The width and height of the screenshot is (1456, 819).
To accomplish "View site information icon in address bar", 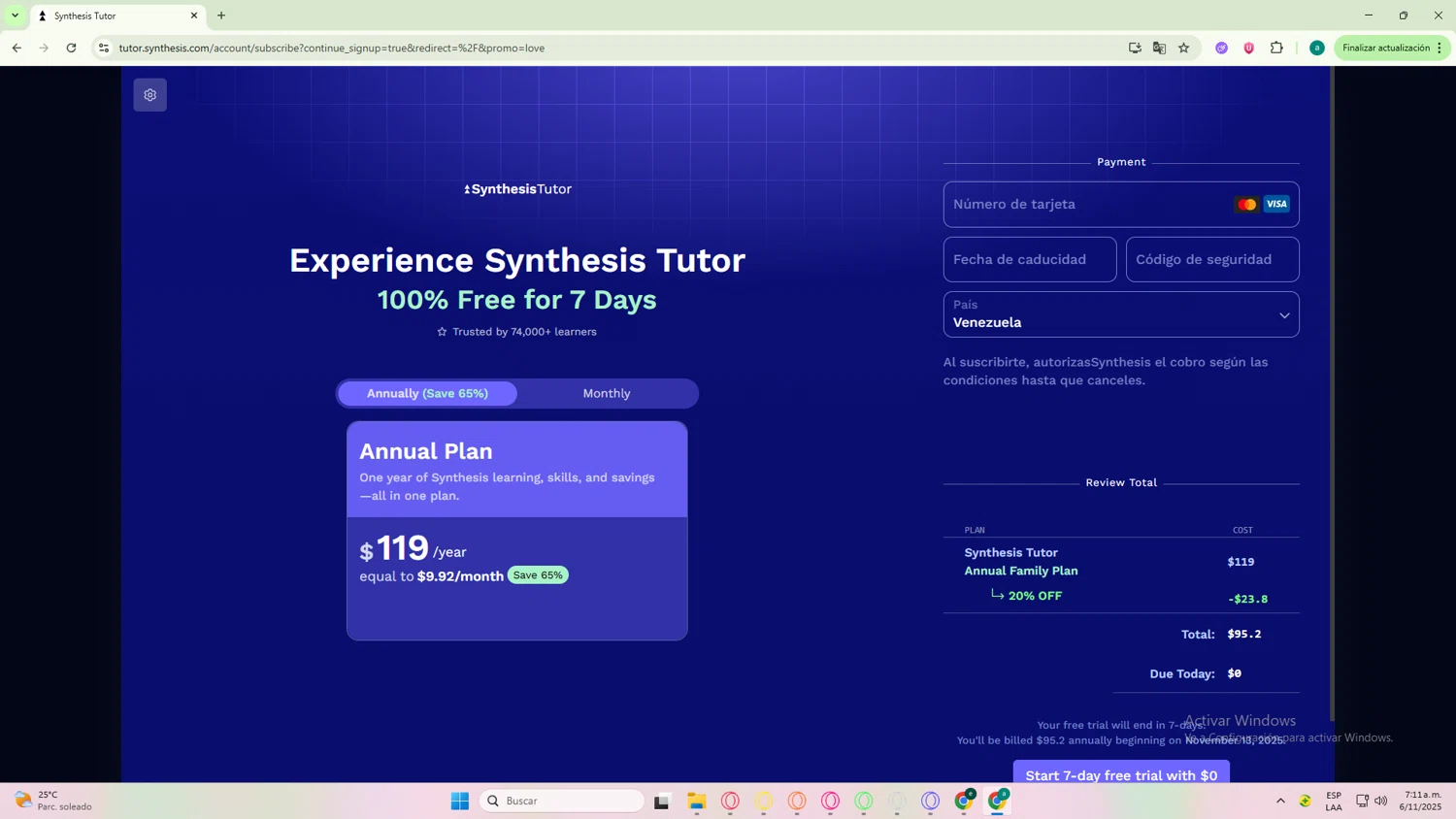I will click(x=104, y=48).
